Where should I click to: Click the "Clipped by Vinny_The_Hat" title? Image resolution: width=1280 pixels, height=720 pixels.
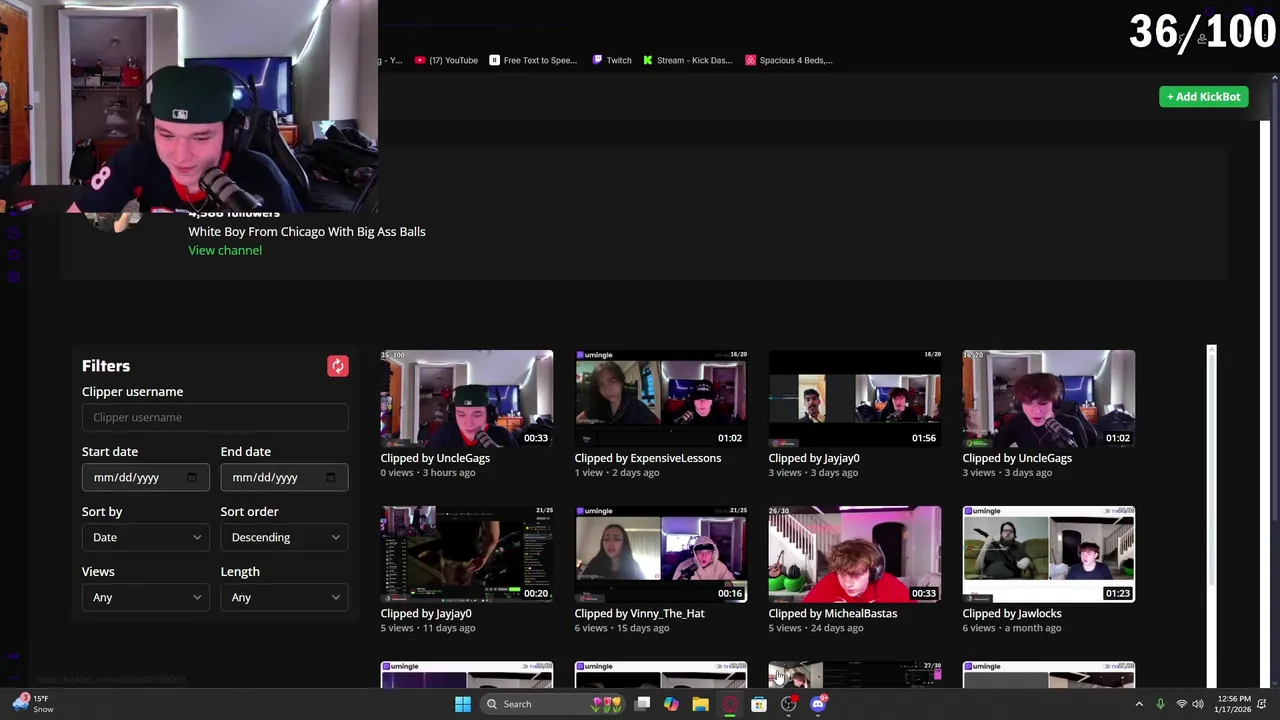(x=639, y=613)
